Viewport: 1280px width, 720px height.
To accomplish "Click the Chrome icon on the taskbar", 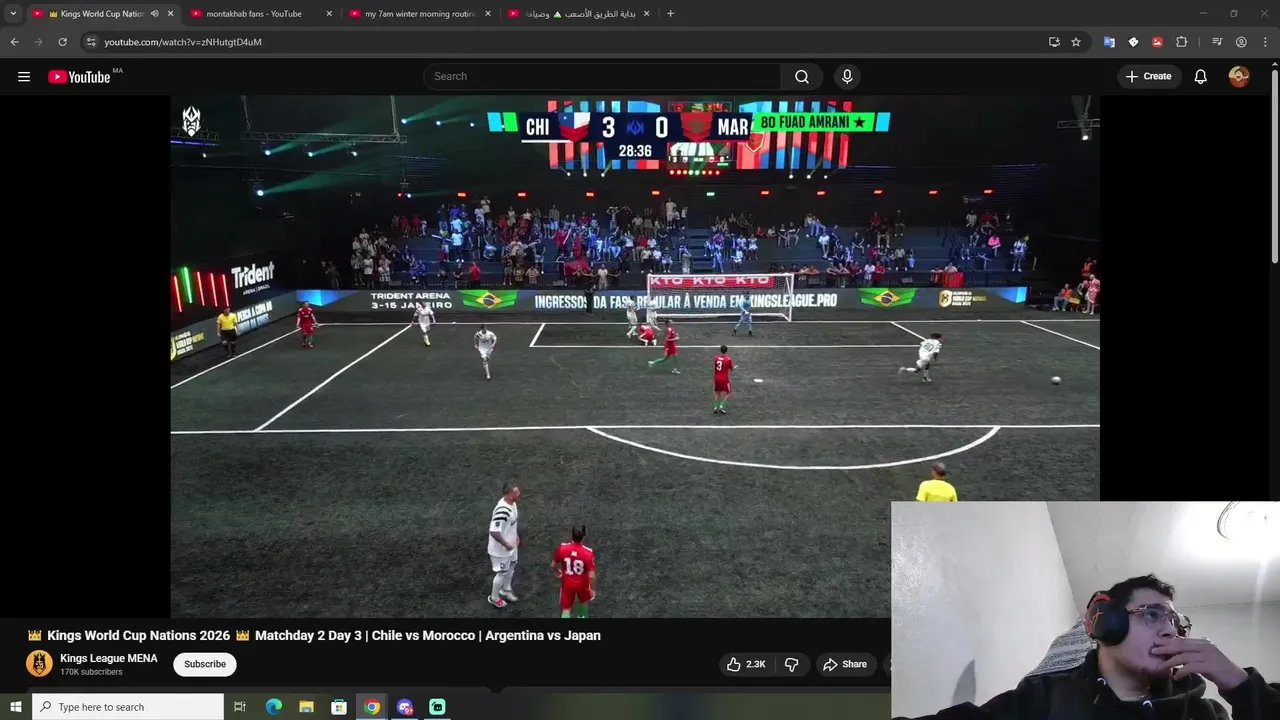I will point(372,707).
